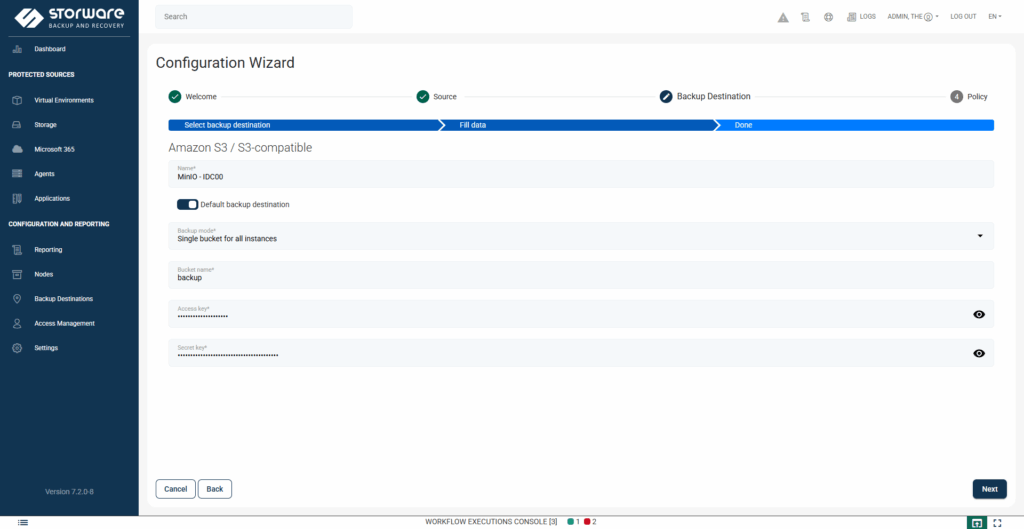
Task: Reveal the Access key with the eye icon
Action: (x=979, y=314)
